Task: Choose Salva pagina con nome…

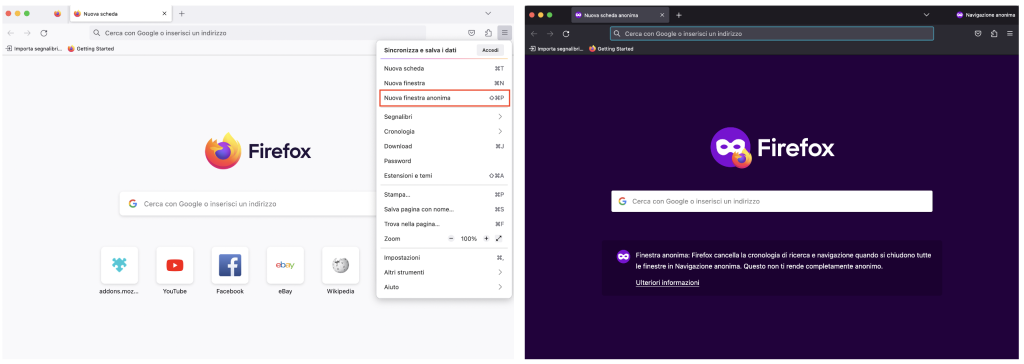Action: tap(444, 209)
